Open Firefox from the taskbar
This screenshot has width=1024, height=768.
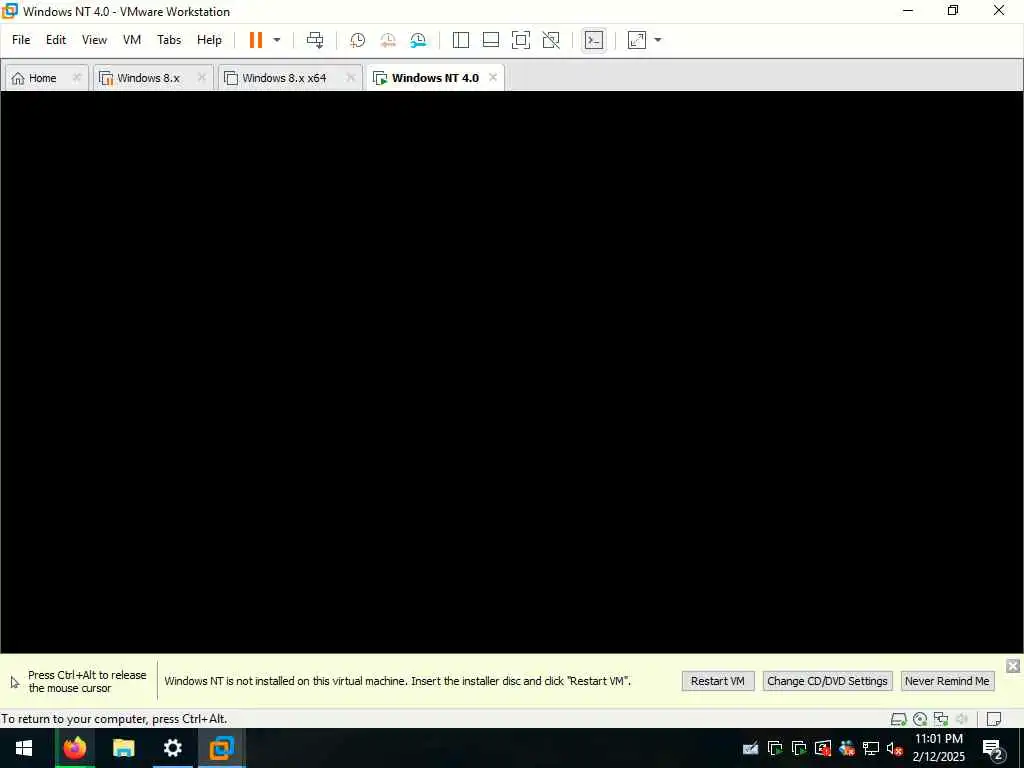click(74, 748)
